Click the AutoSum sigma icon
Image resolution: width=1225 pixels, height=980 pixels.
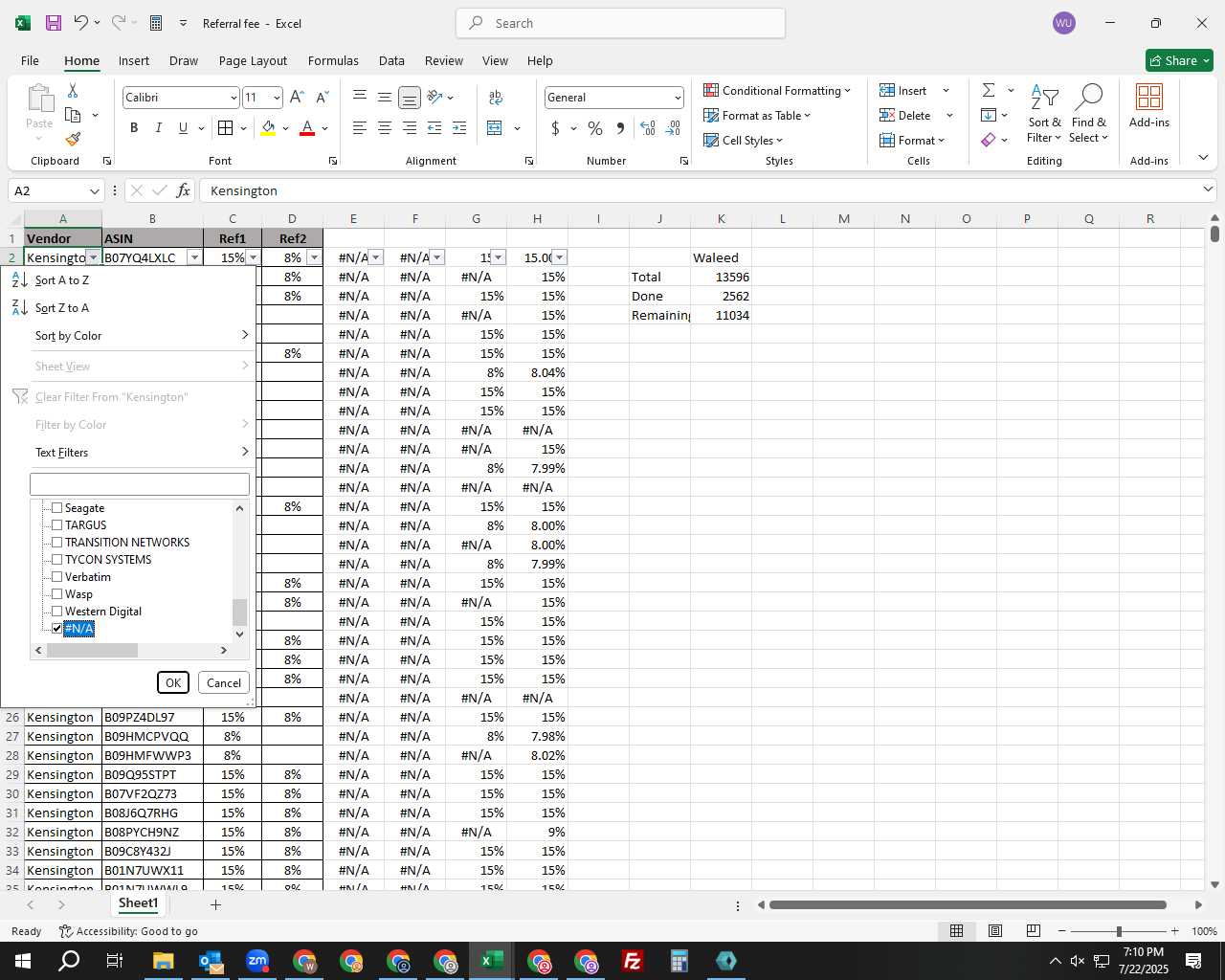(989, 90)
